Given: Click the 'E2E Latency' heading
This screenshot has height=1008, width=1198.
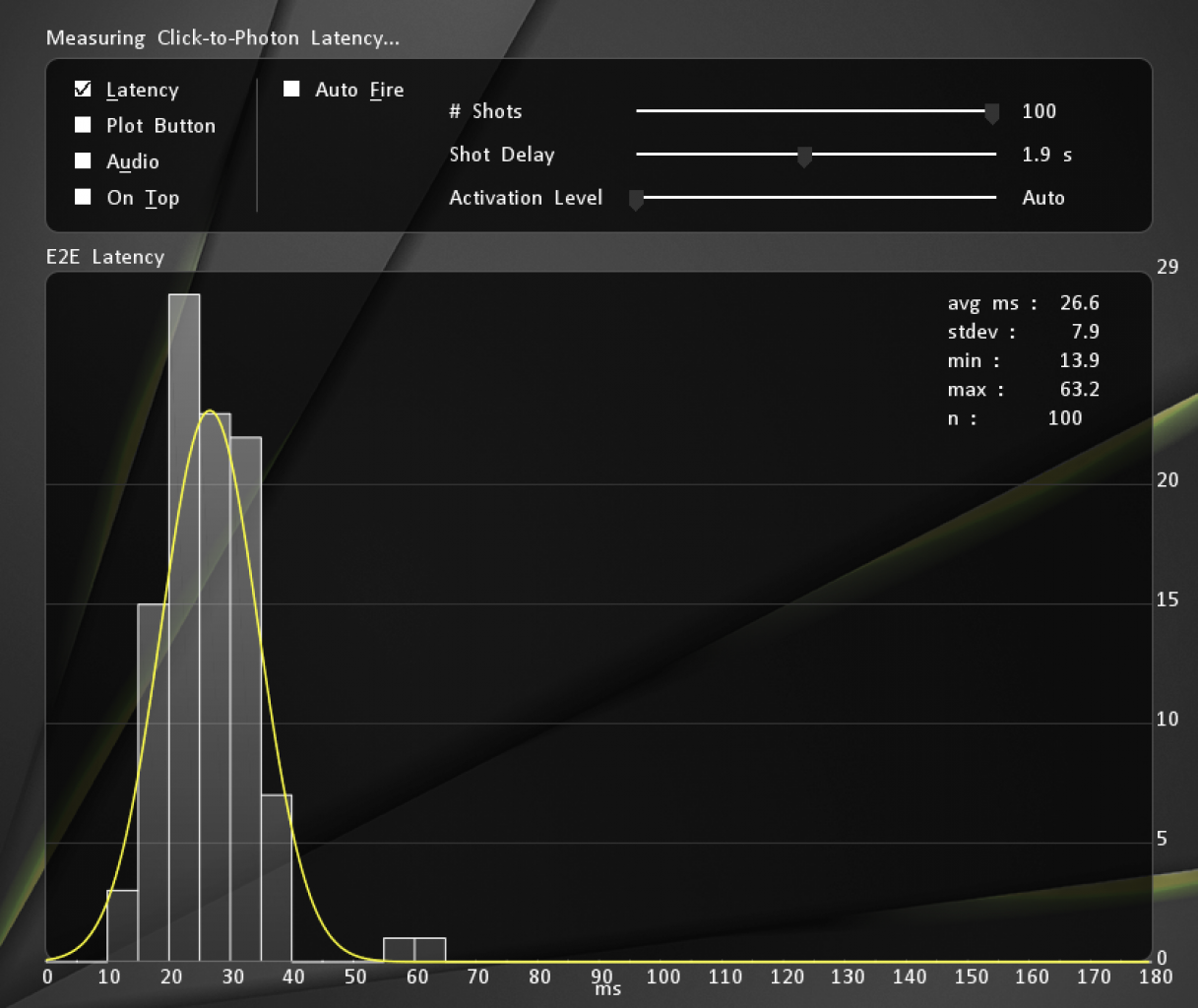Looking at the screenshot, I should coord(105,257).
